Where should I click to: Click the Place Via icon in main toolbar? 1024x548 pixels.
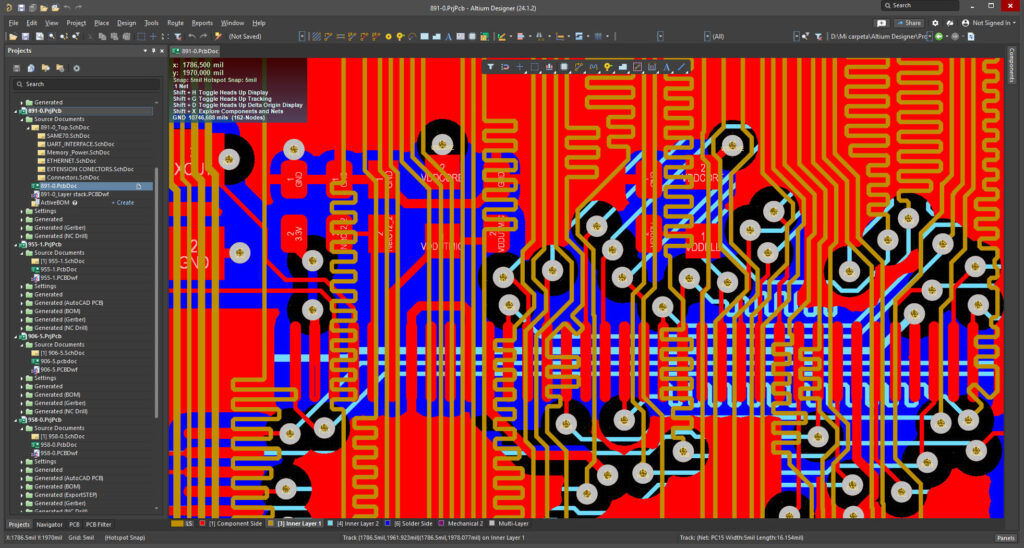point(386,36)
